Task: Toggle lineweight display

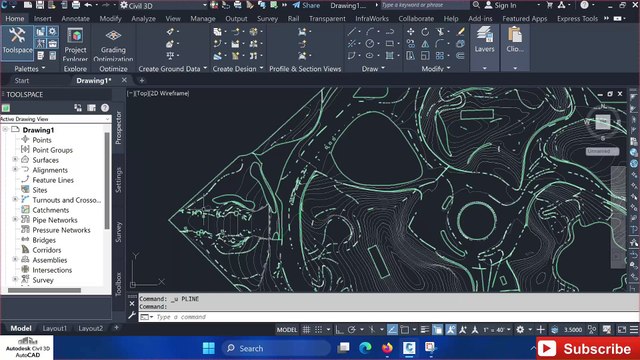Action: click(x=425, y=329)
